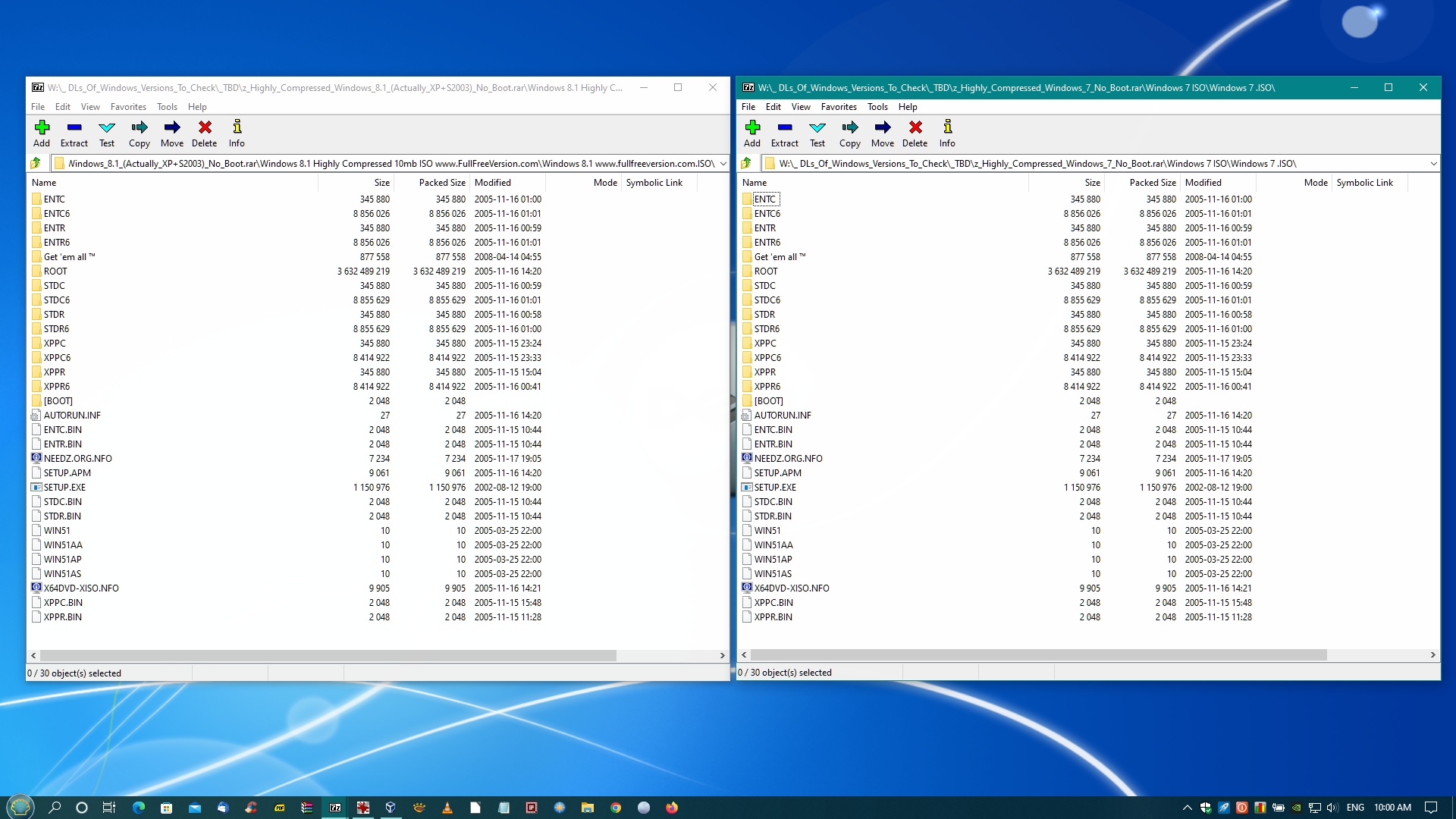Click Test in right 7-Zip window
The width and height of the screenshot is (1456, 819).
(x=817, y=133)
